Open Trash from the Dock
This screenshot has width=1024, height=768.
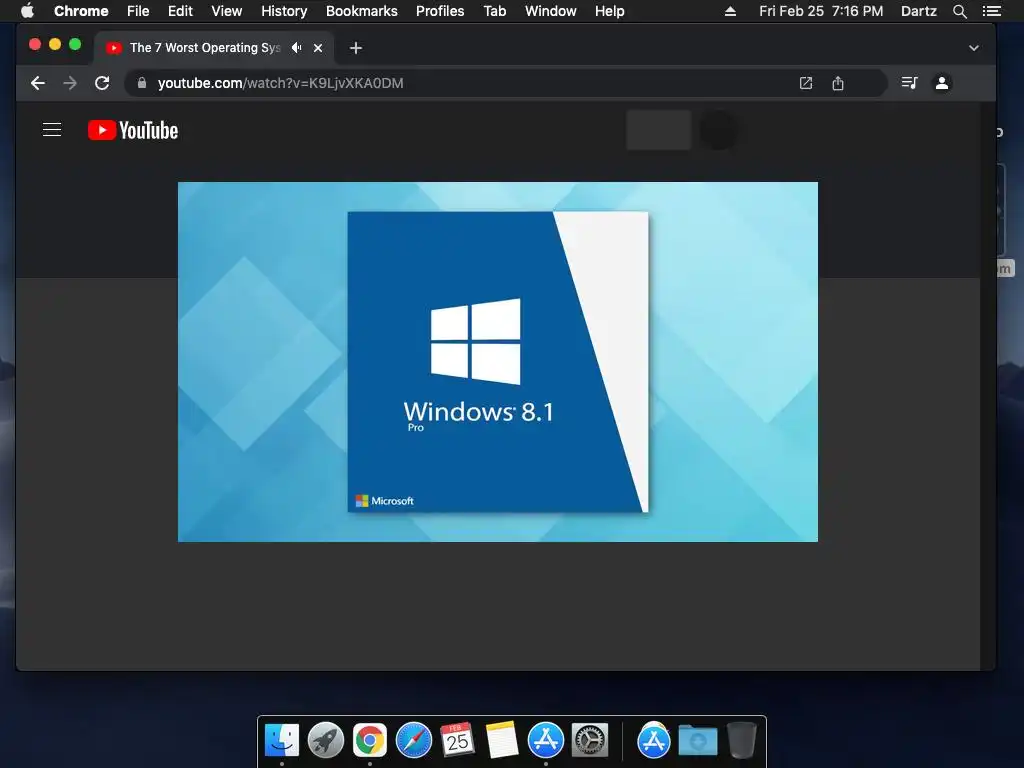(x=742, y=740)
